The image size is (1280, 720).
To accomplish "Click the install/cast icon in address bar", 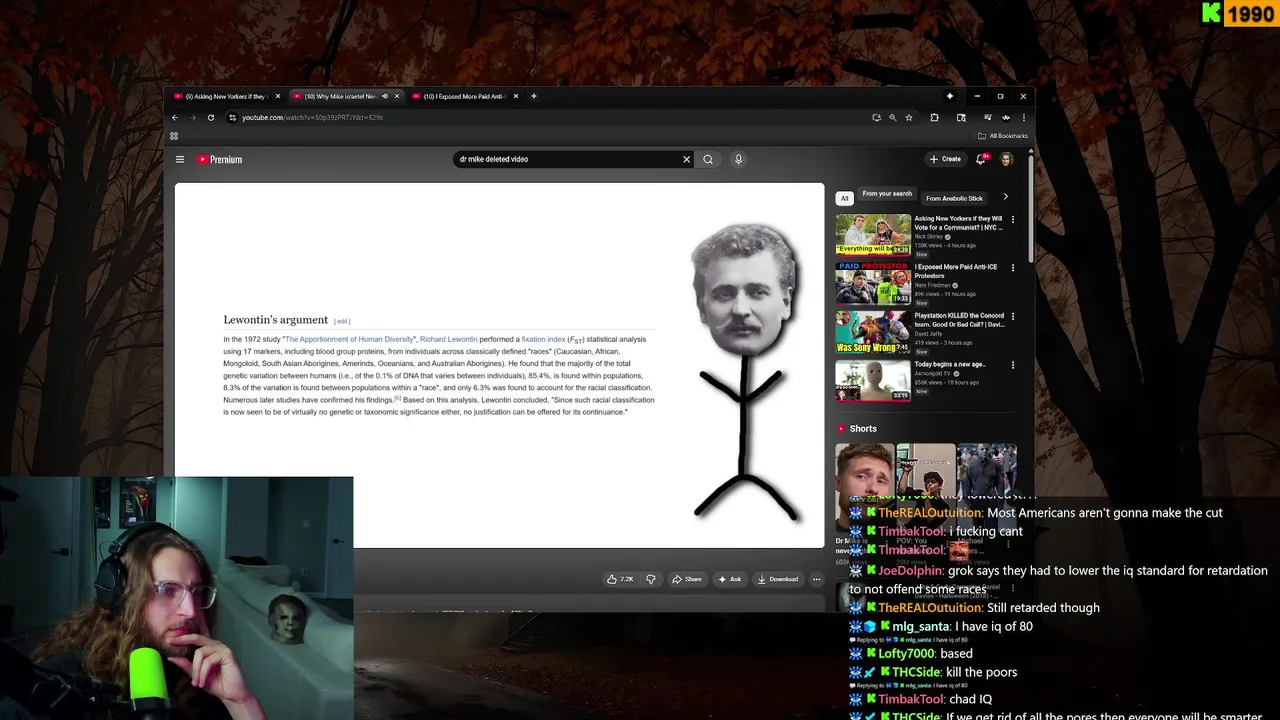I will point(876,117).
